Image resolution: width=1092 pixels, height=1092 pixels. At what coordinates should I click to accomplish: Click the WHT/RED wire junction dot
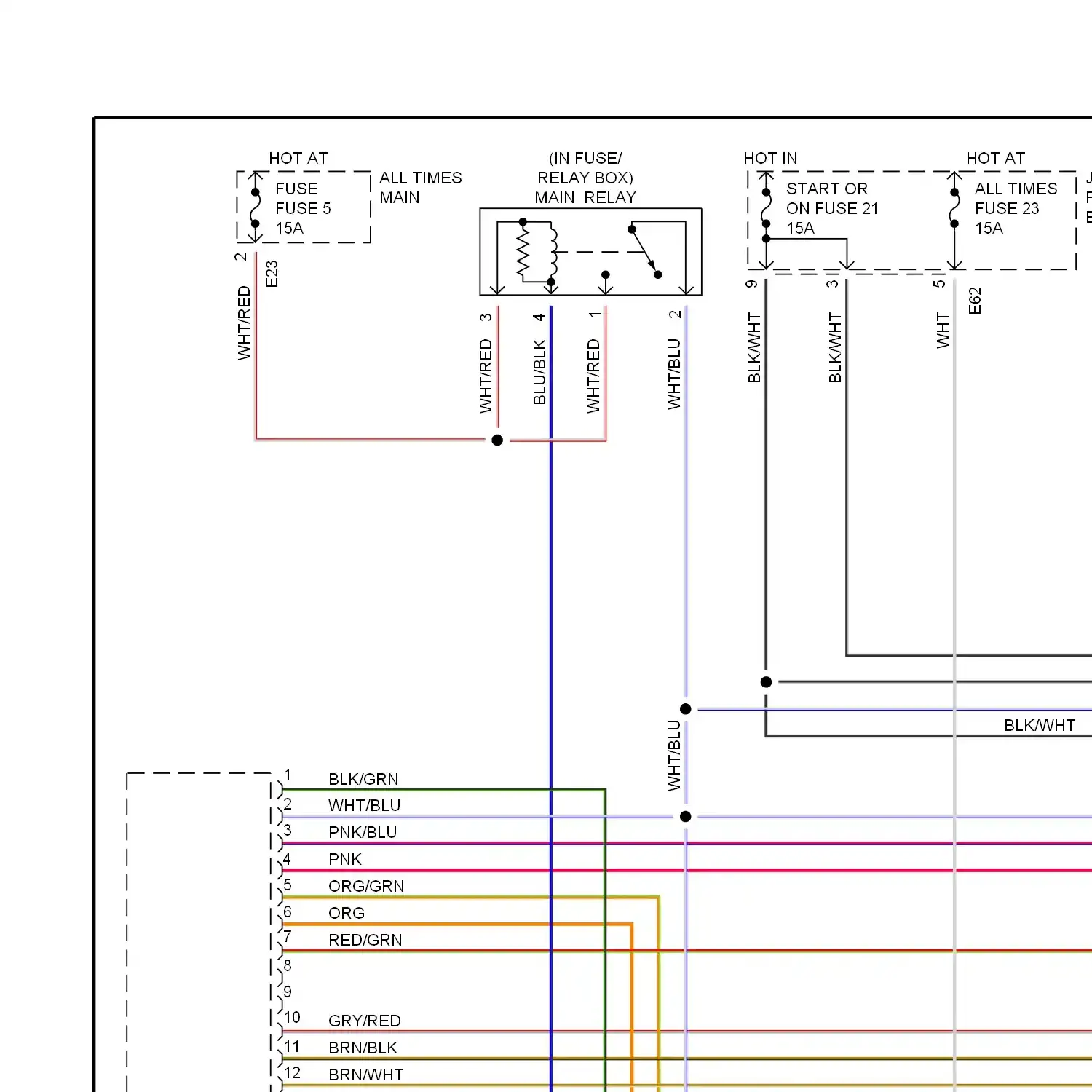click(497, 440)
